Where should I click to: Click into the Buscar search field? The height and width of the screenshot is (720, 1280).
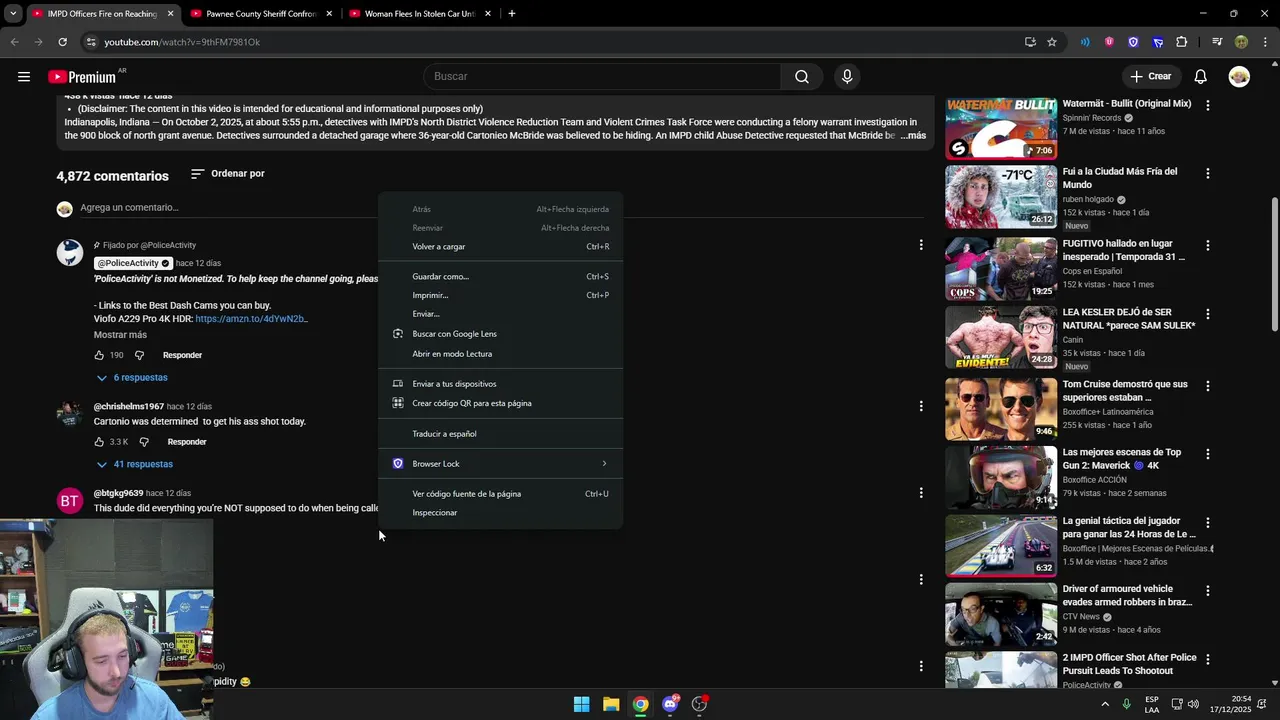600,77
